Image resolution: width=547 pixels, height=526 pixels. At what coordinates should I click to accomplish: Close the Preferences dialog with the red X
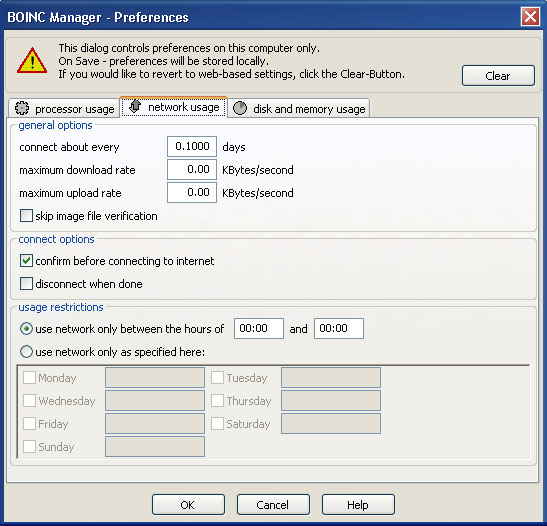click(530, 16)
